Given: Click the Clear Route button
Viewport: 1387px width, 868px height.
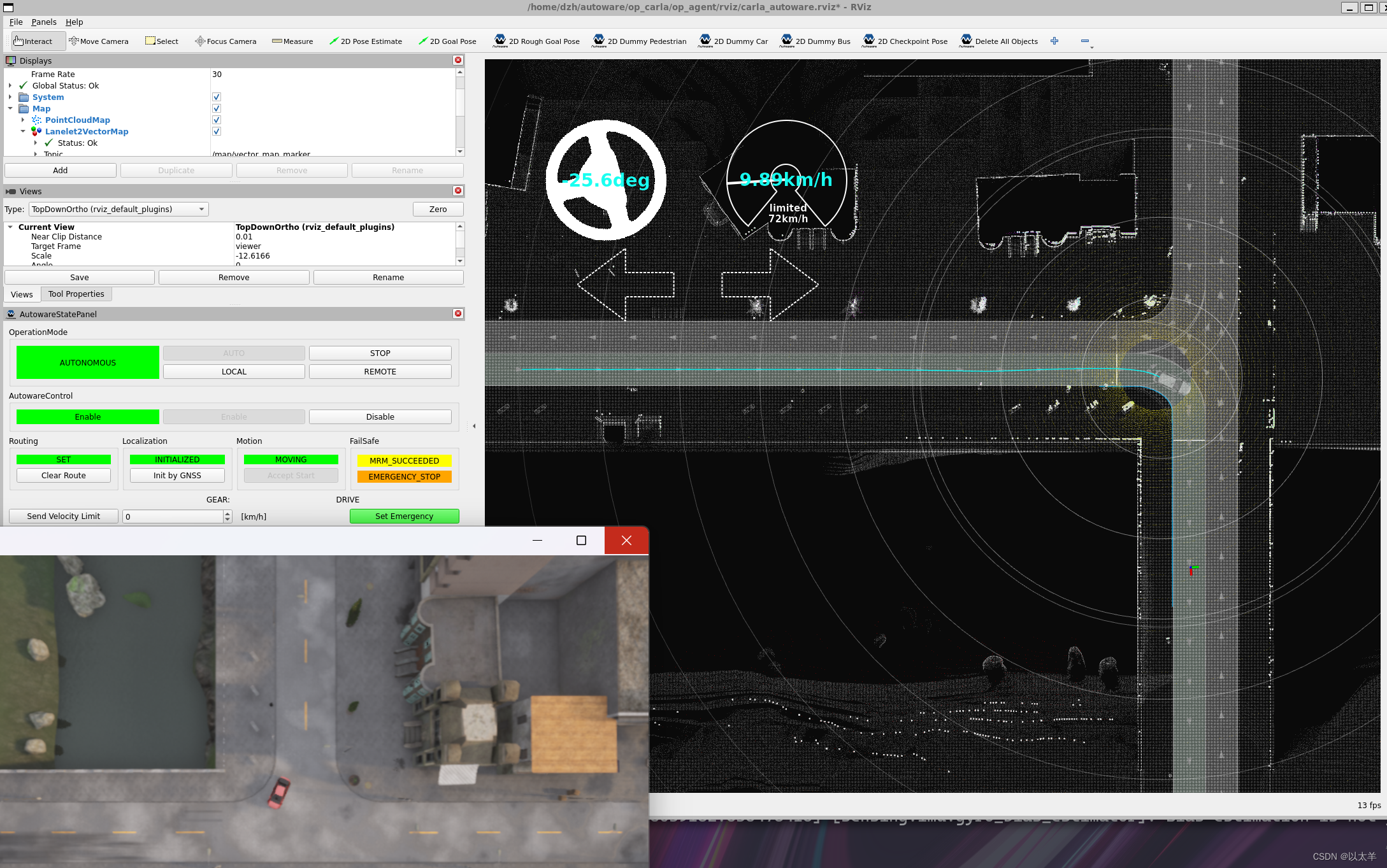Looking at the screenshot, I should [64, 476].
